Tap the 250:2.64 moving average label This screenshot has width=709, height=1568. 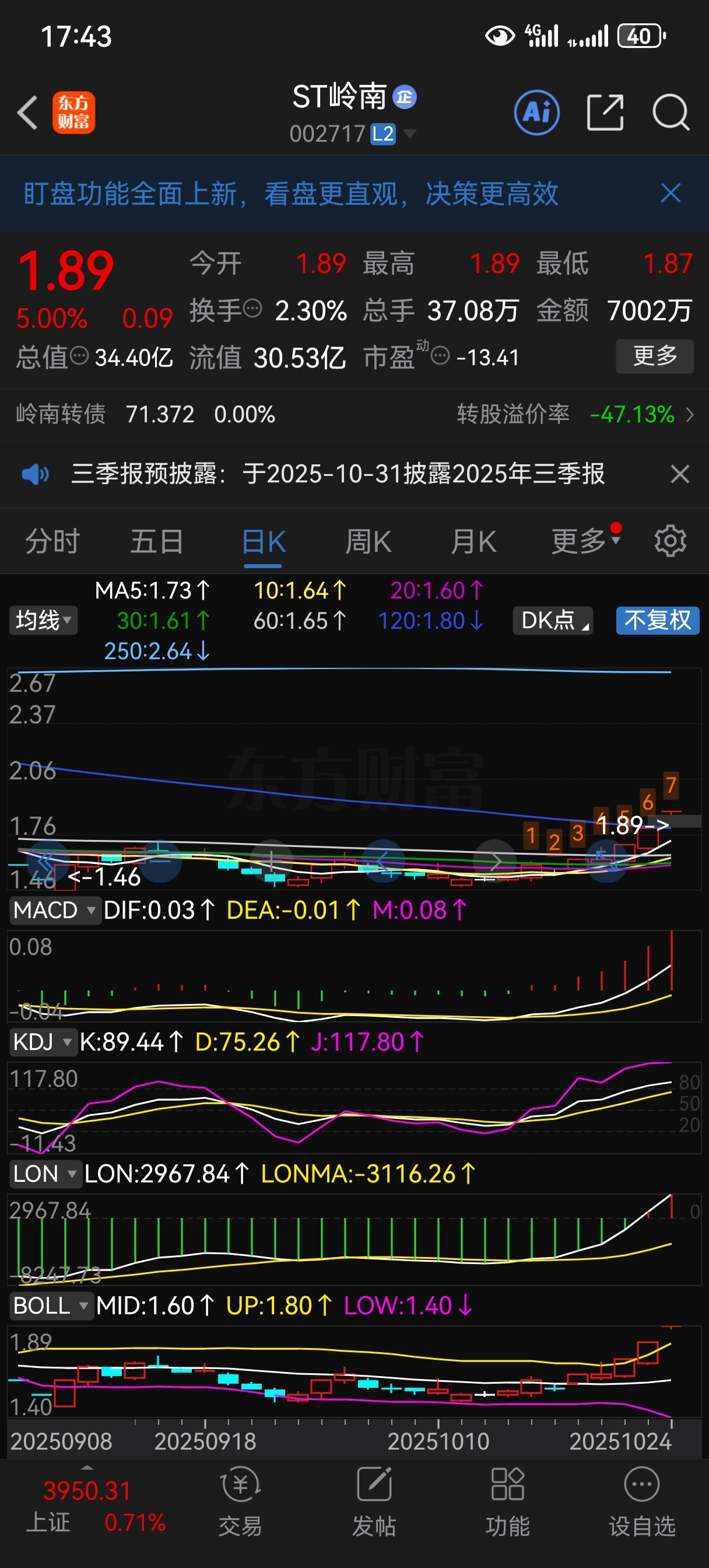click(157, 650)
